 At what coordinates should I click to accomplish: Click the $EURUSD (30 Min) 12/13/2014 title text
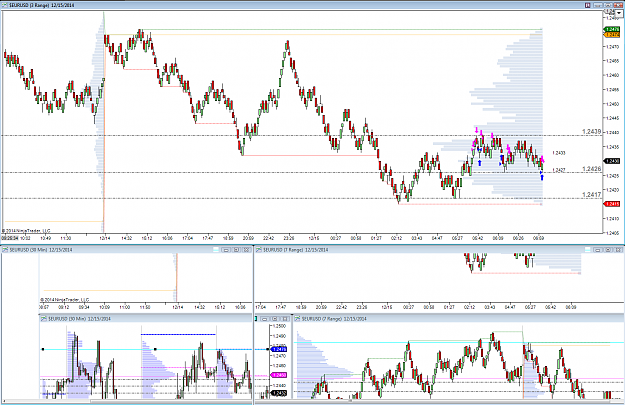click(x=80, y=319)
